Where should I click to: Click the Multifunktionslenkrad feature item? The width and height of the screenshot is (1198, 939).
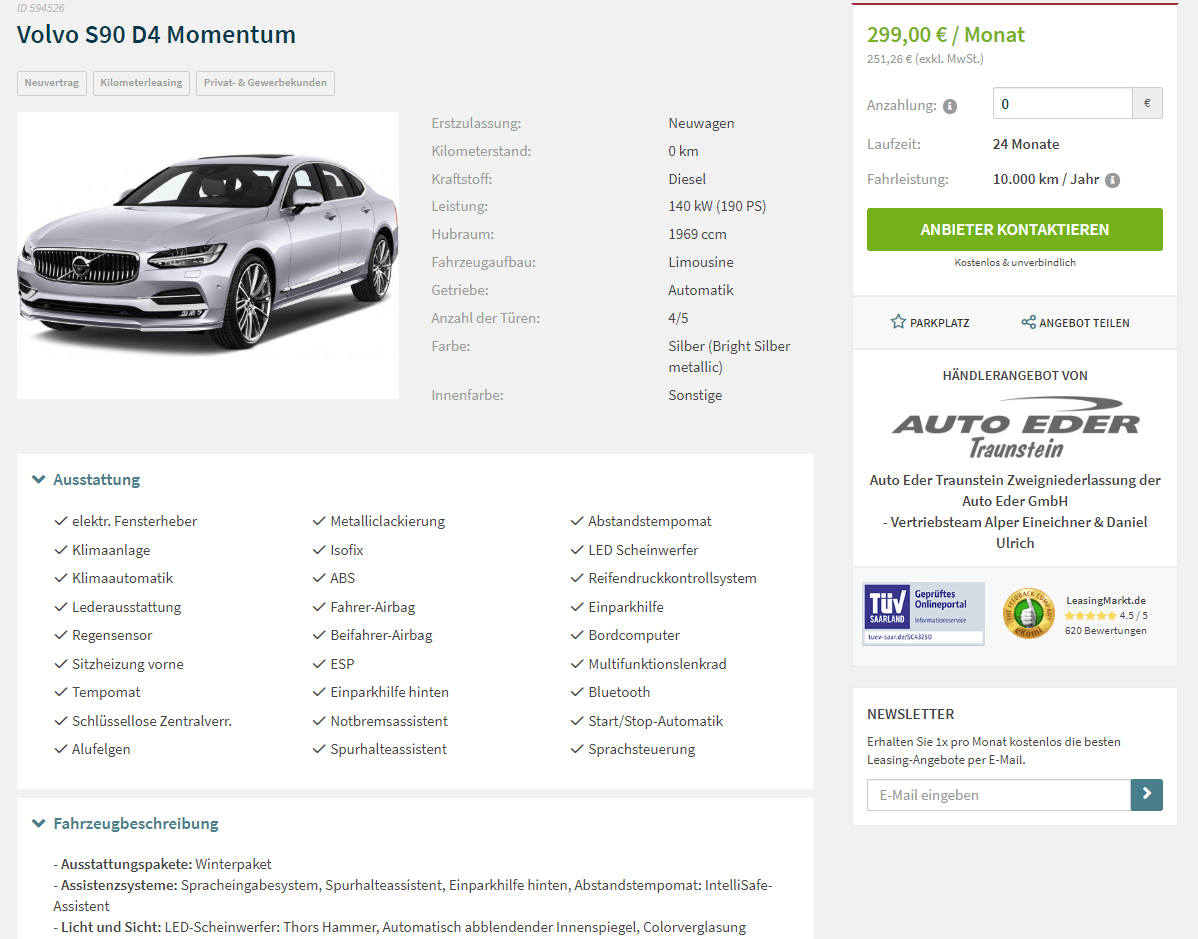coord(649,664)
